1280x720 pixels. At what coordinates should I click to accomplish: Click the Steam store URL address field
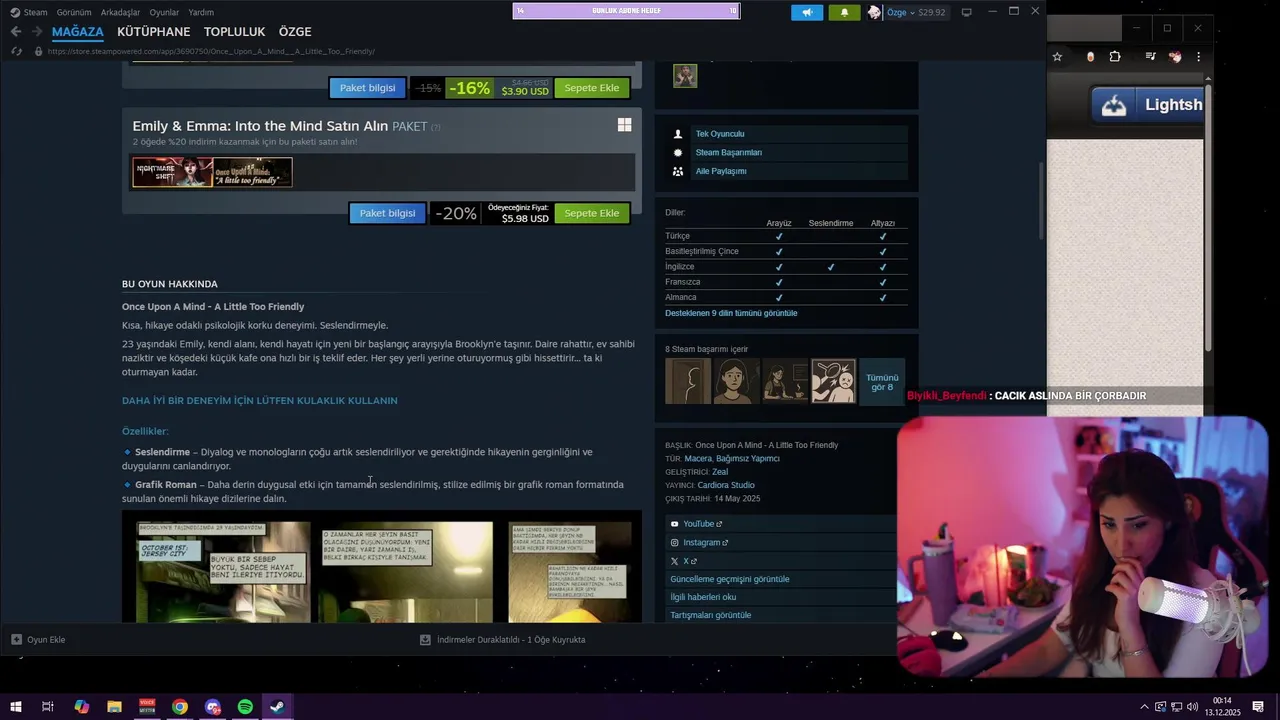211,51
